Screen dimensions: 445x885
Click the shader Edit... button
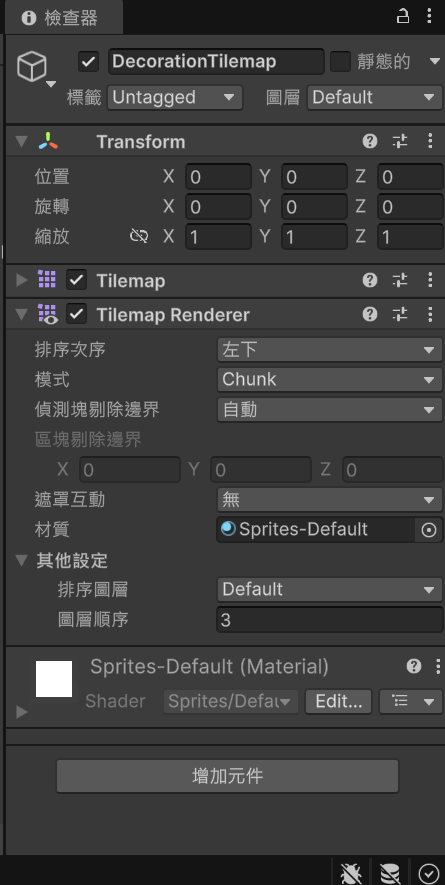338,702
